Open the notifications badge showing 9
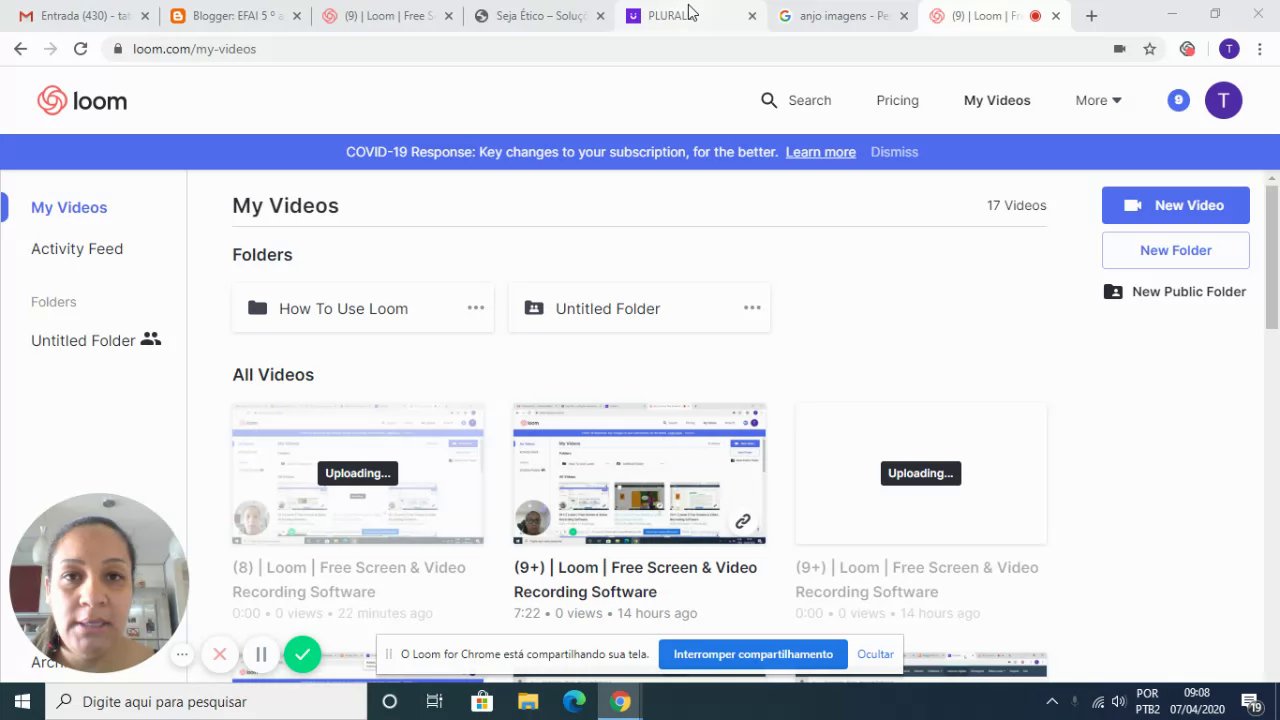The image size is (1280, 720). pyautogui.click(x=1179, y=100)
